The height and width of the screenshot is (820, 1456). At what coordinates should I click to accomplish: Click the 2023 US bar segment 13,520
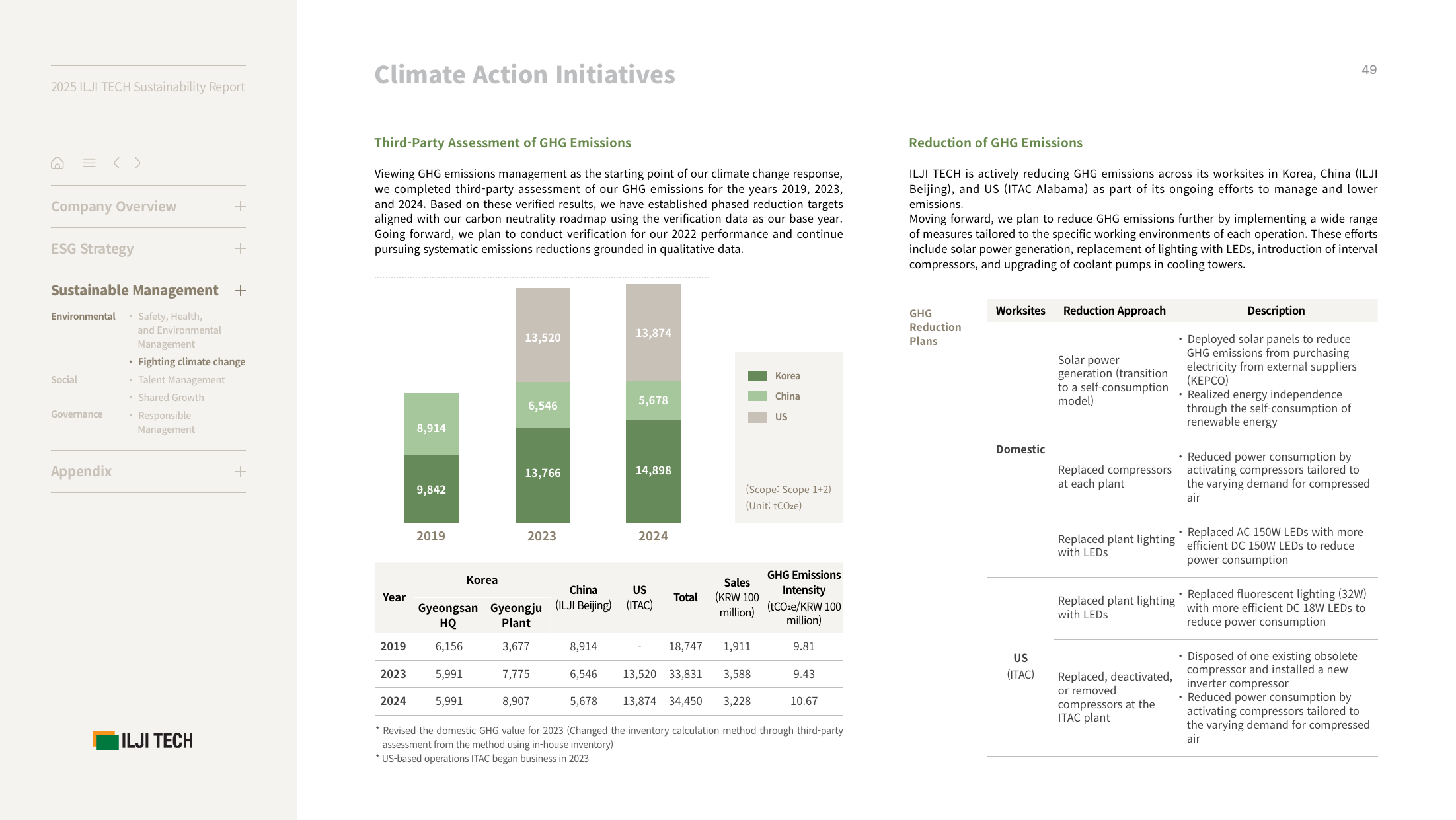pos(543,335)
